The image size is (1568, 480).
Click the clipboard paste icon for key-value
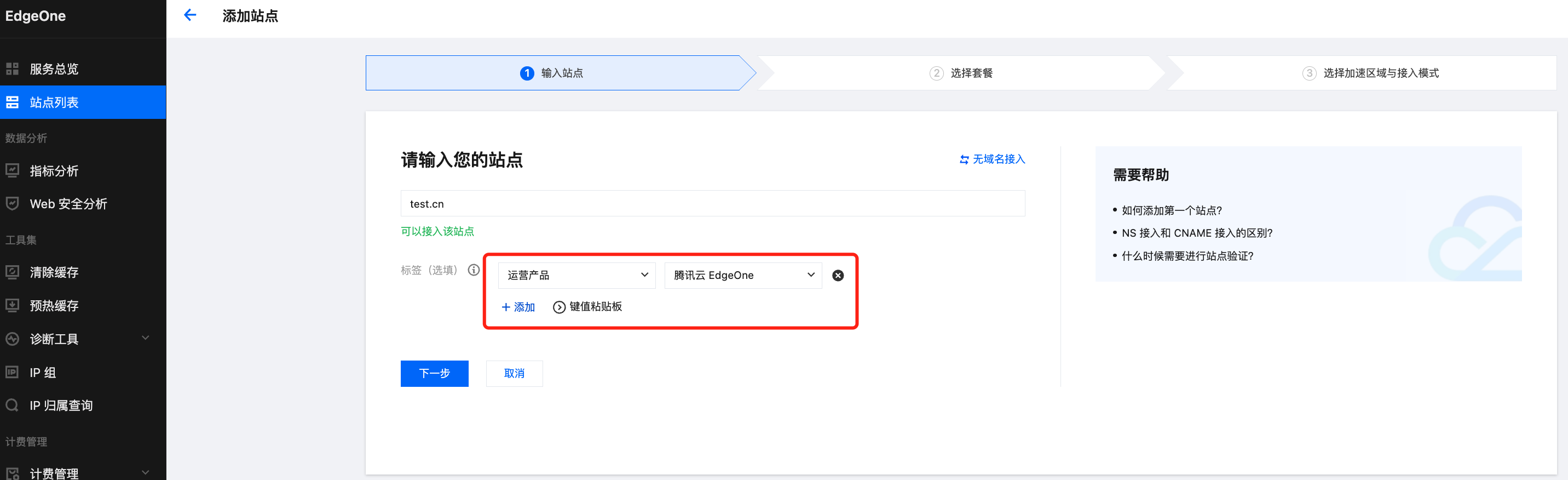559,307
